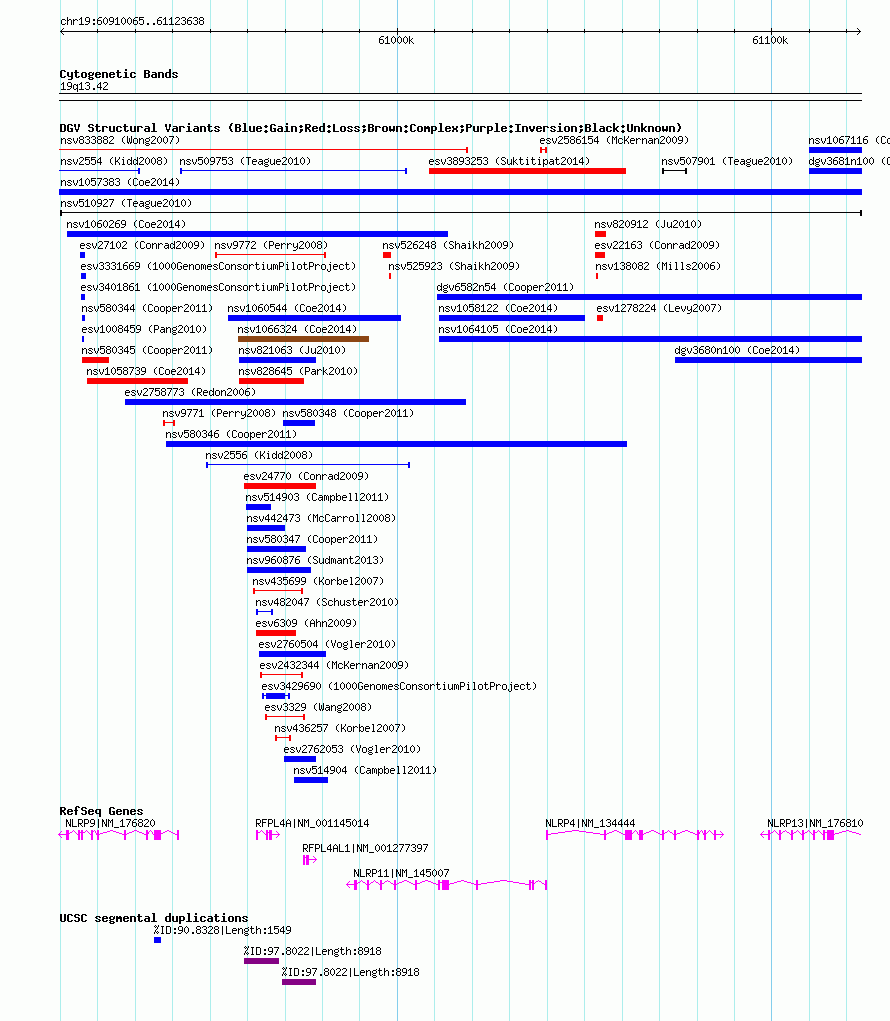Image resolution: width=890 pixels, height=1021 pixels.
Task: Click the nsv821063 (Ju2010) label
Action: click(x=292, y=350)
